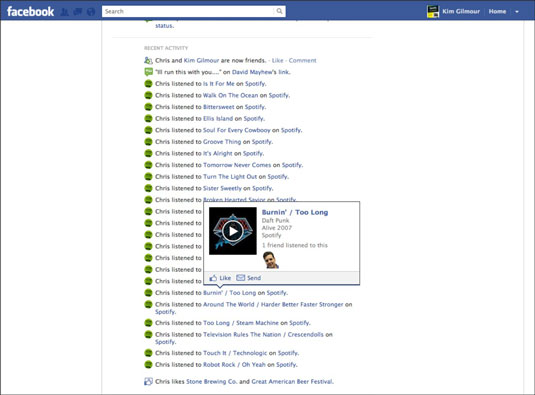Click likes icon beside Stone Brewing Co.
535x395 pixels.
coord(148,381)
